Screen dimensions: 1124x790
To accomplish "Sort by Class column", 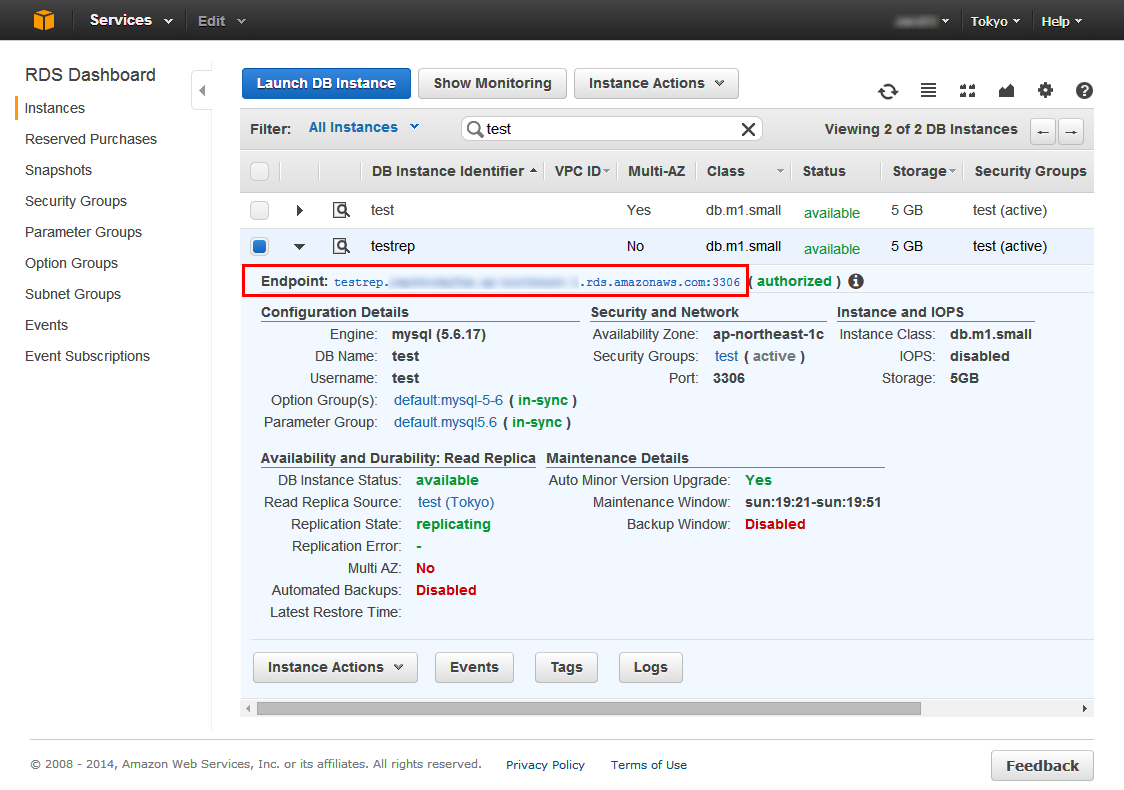I will click(x=745, y=171).
